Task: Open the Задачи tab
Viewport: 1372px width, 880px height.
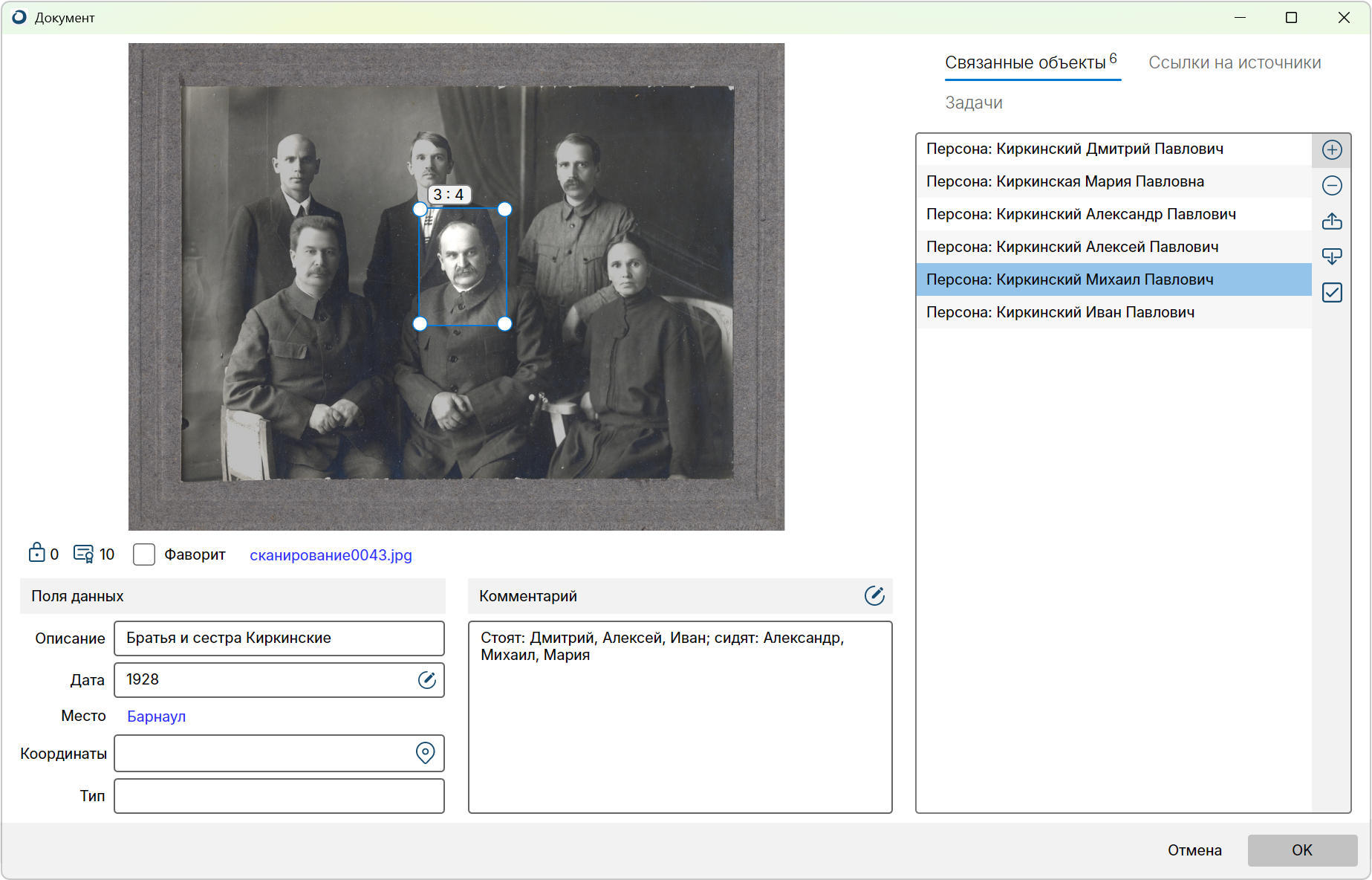Action: (x=974, y=103)
